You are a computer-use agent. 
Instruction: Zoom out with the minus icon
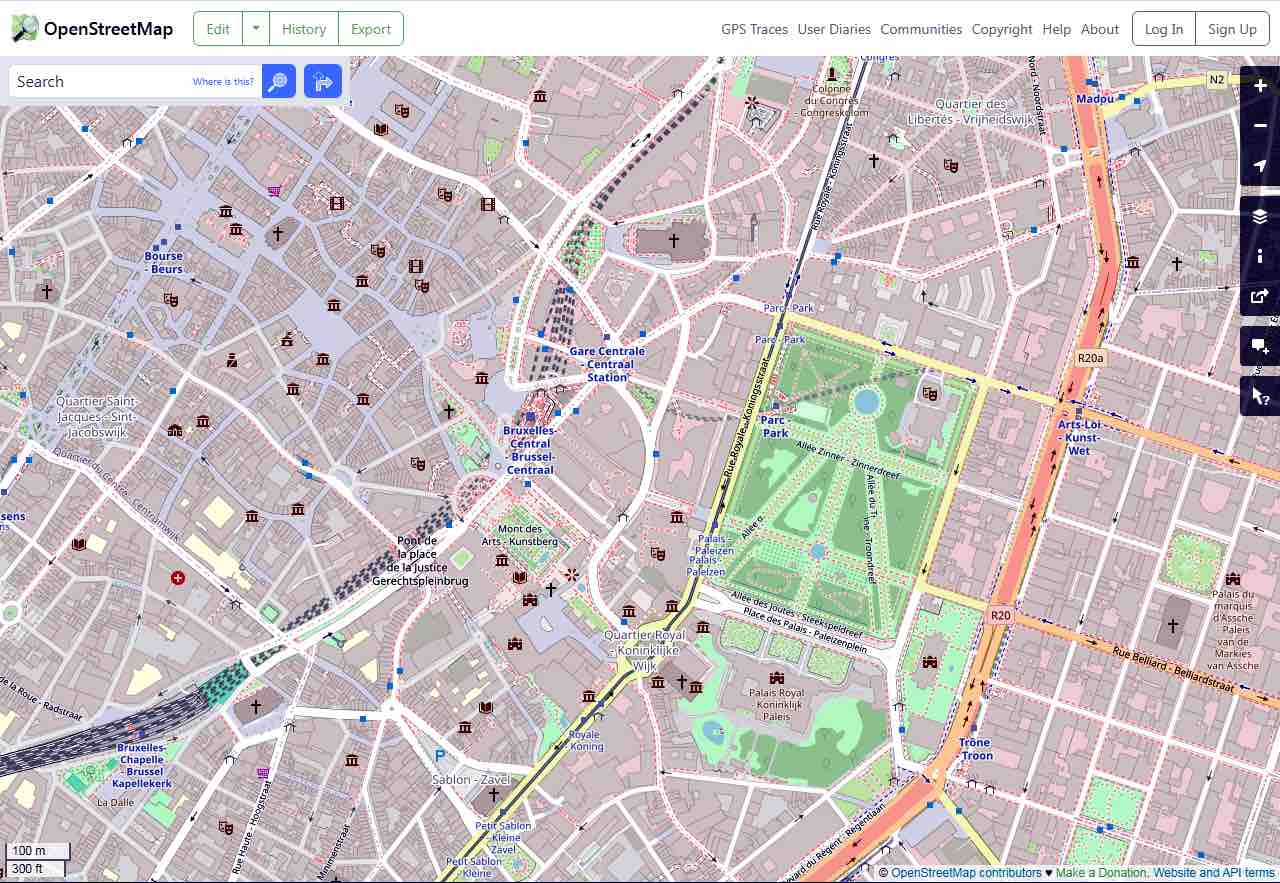coord(1260,126)
